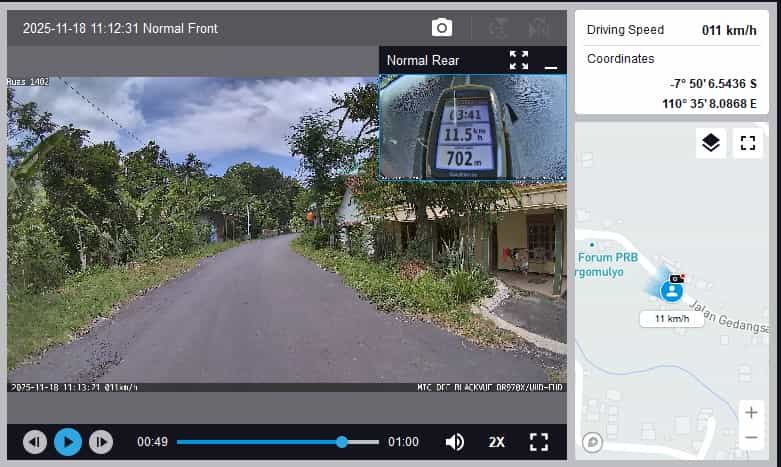Expand the Normal Rear picture-in-picture view
Screen dimensions: 781x467
(x=518, y=60)
